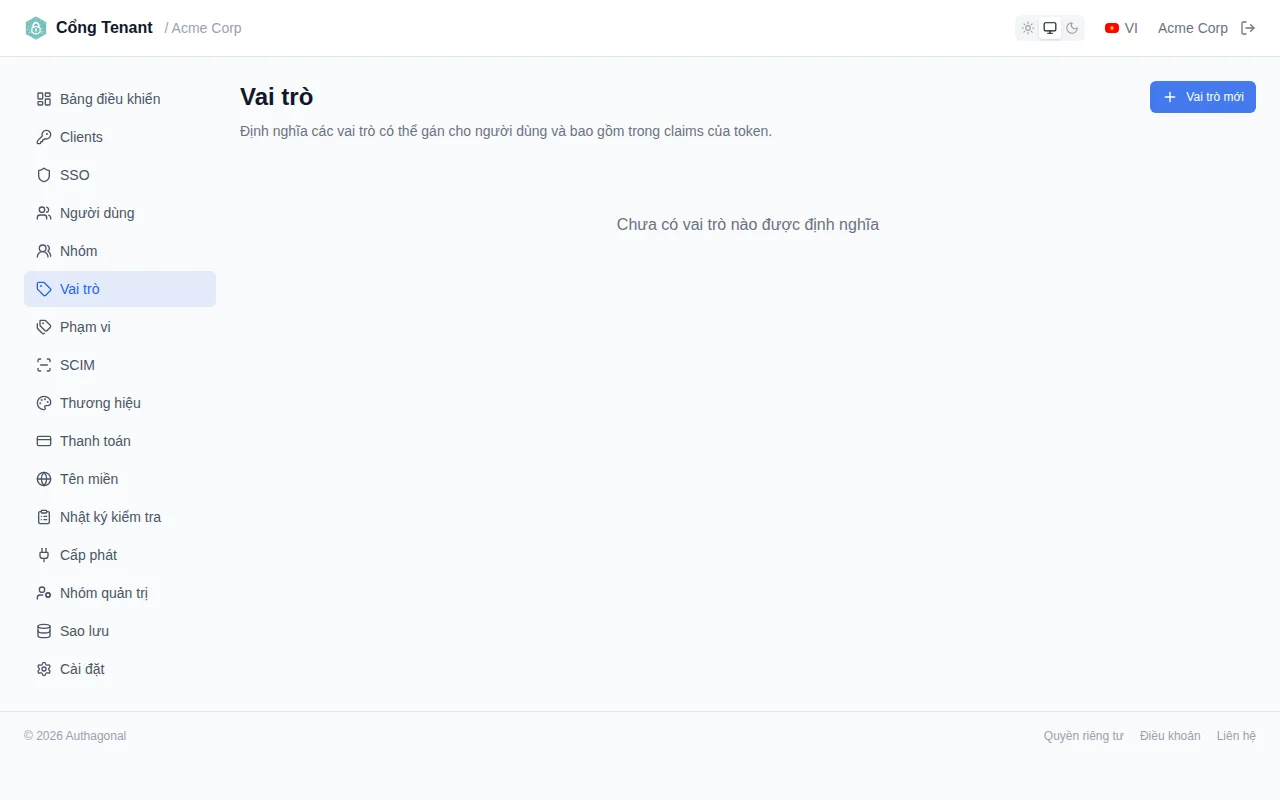Open Tên miền page

click(x=120, y=479)
